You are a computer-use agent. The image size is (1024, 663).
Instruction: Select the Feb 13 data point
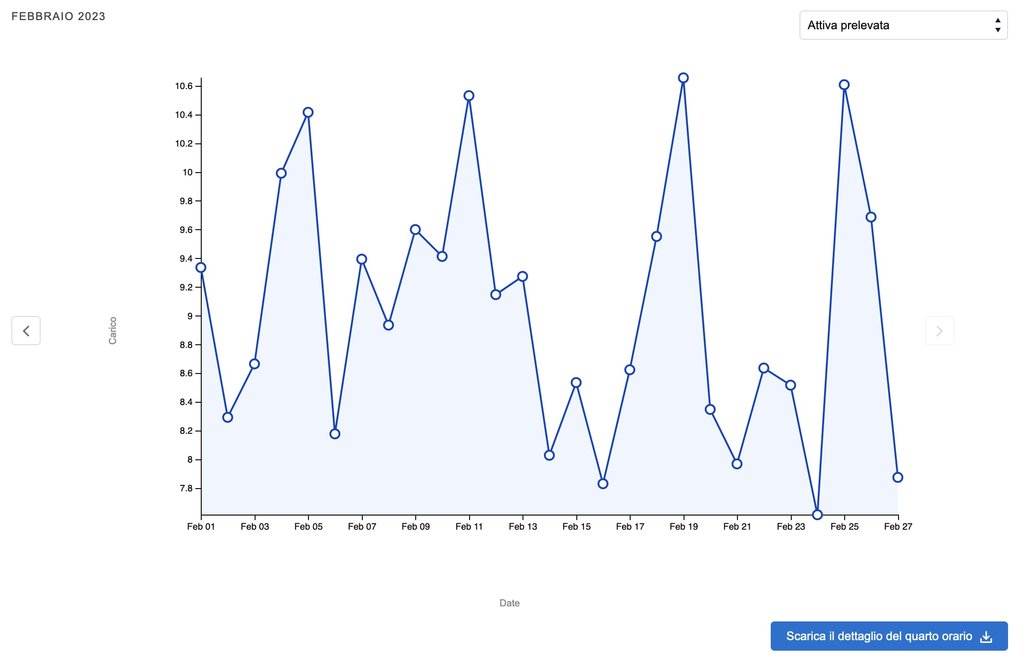(x=522, y=276)
